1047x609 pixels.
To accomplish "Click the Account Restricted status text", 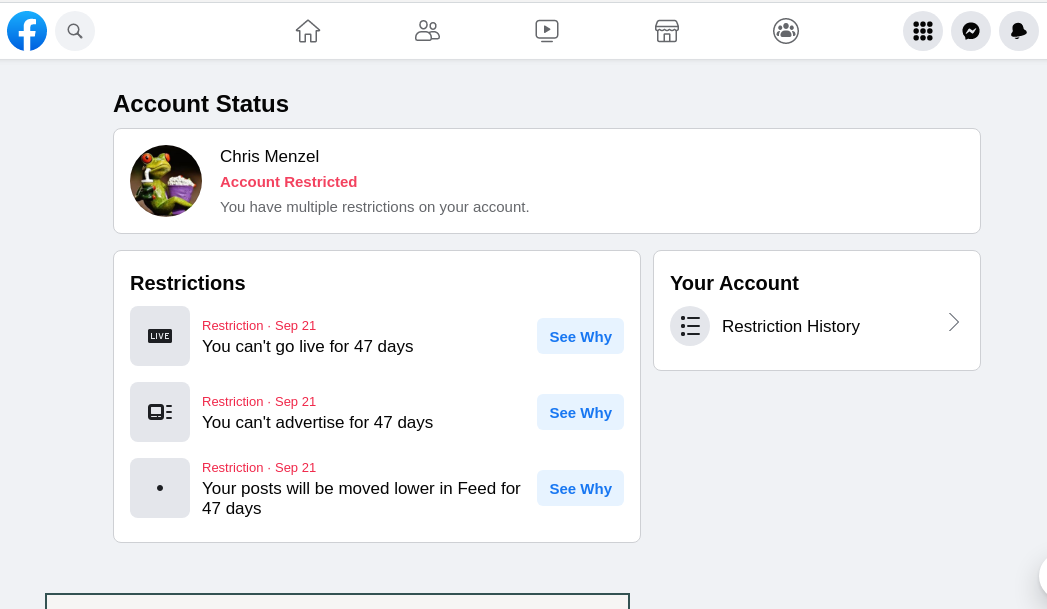I will (288, 182).
